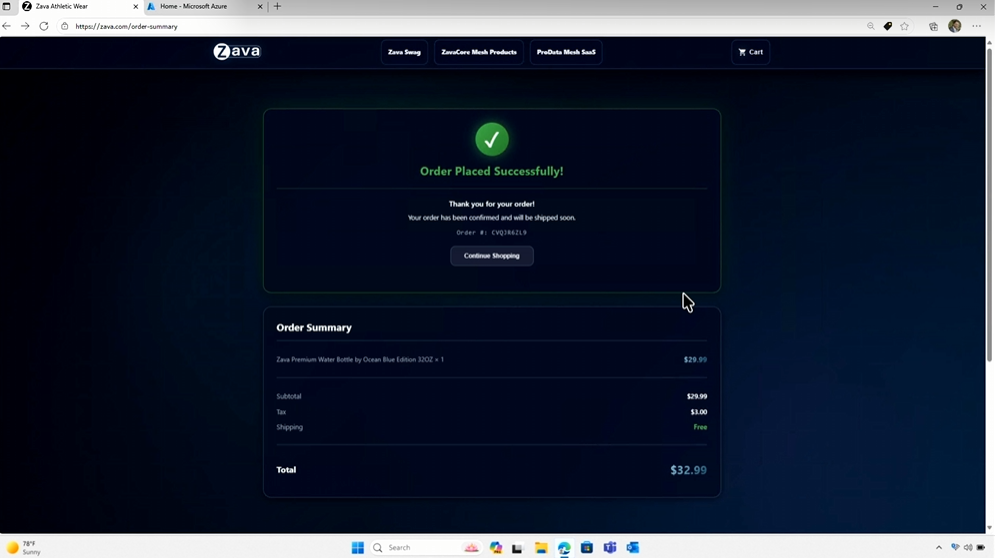
Task: Go back in browser history
Action: point(7,26)
